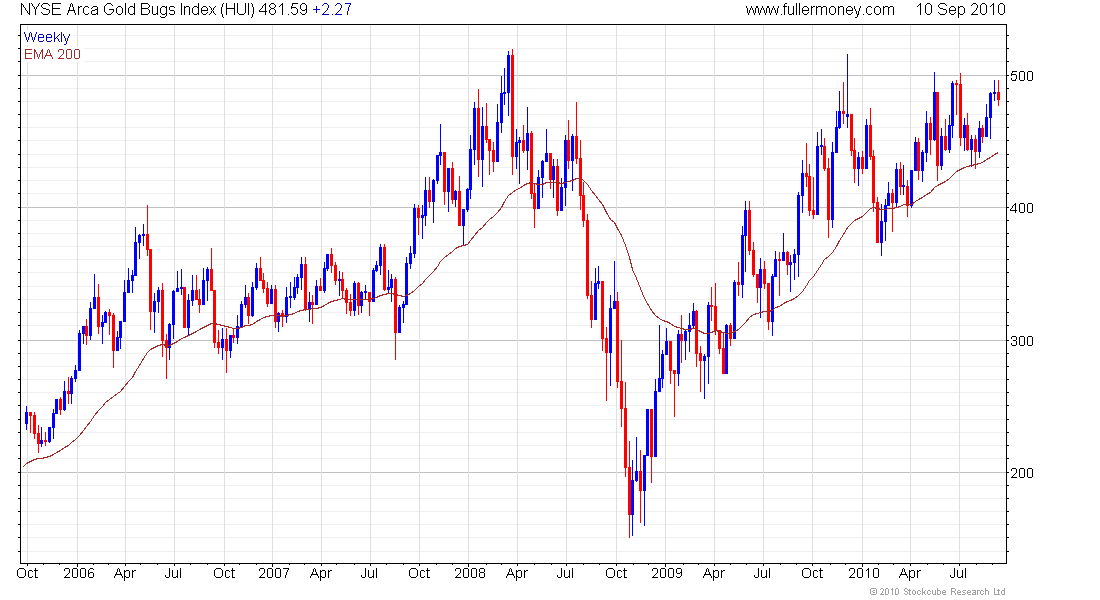The width and height of the screenshot is (1100, 600).
Task: Select the 'Weekly' legend label
Action: pyautogui.click(x=47, y=37)
